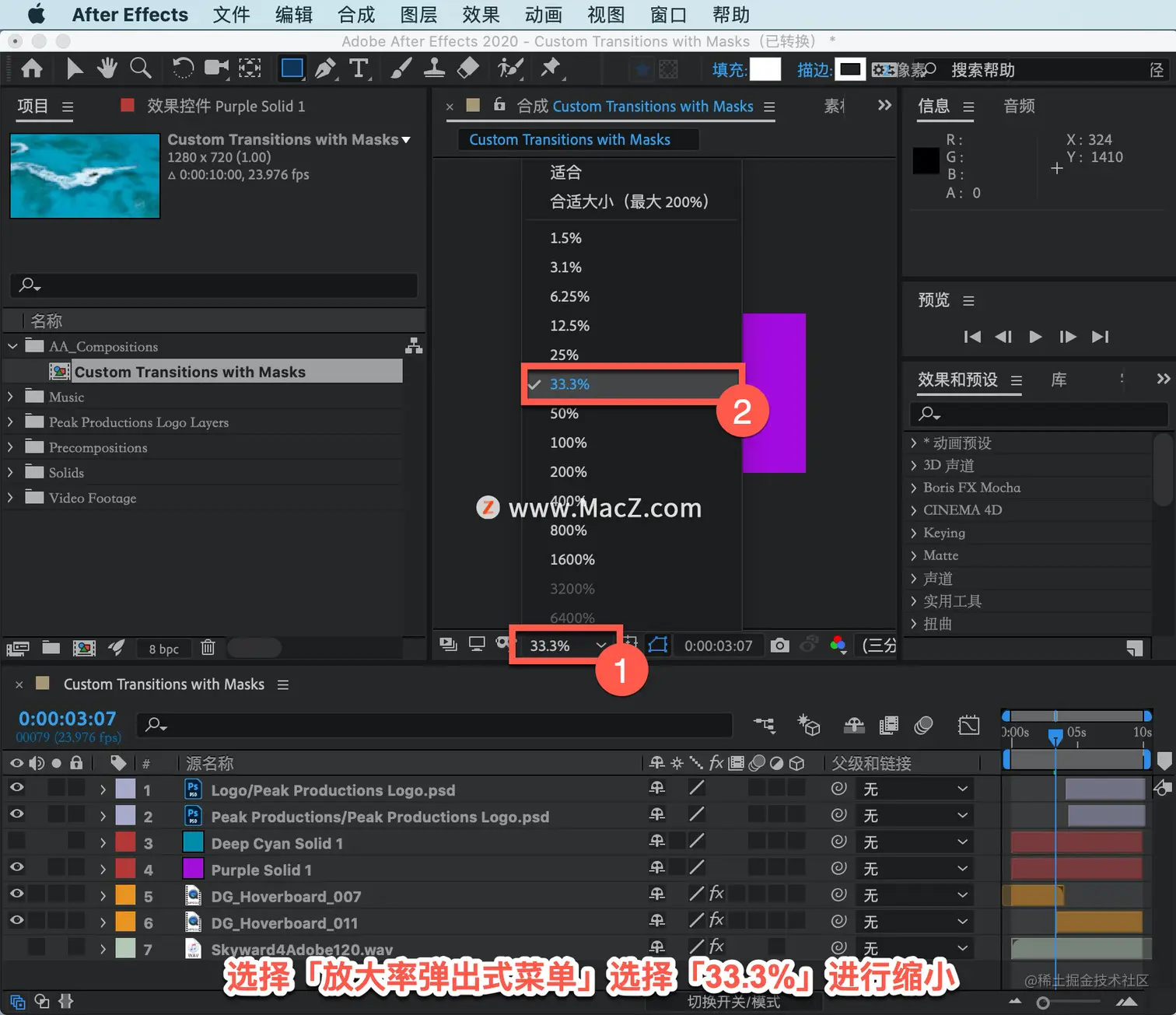This screenshot has height=1015, width=1176.
Task: Toggle effects fx switch for DG_Hoverboard_007
Action: click(x=716, y=894)
